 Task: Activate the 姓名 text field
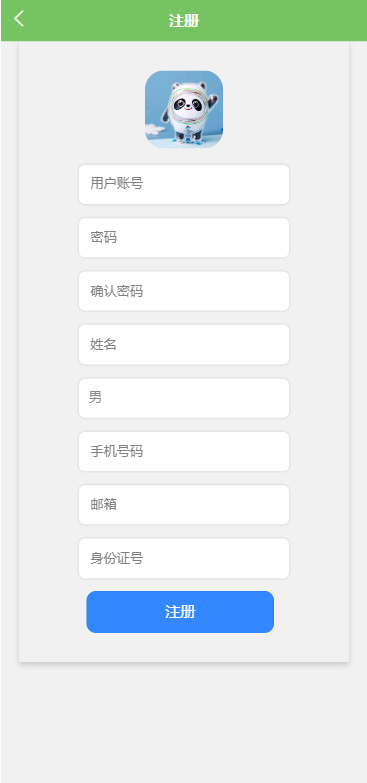click(x=184, y=345)
